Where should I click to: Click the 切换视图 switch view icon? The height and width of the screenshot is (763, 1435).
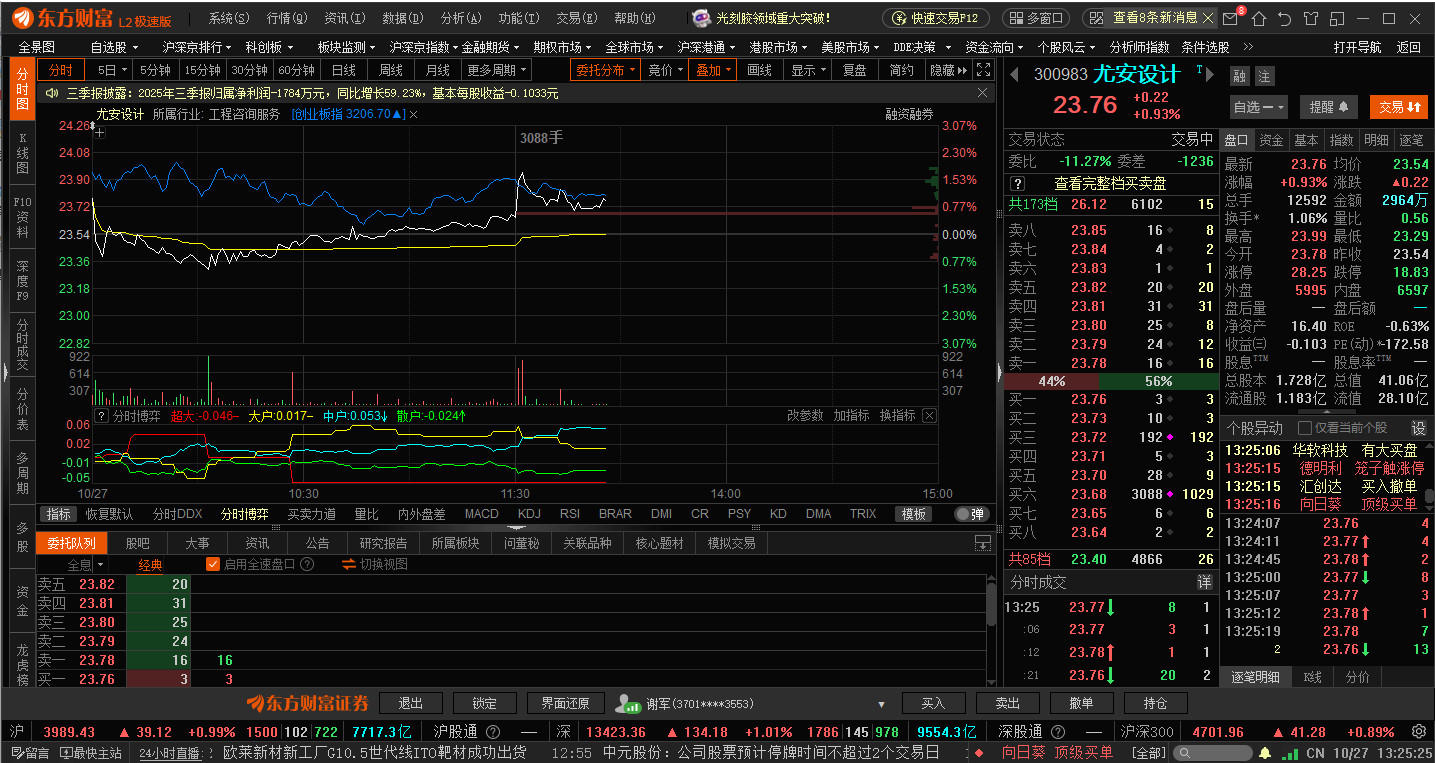(349, 564)
